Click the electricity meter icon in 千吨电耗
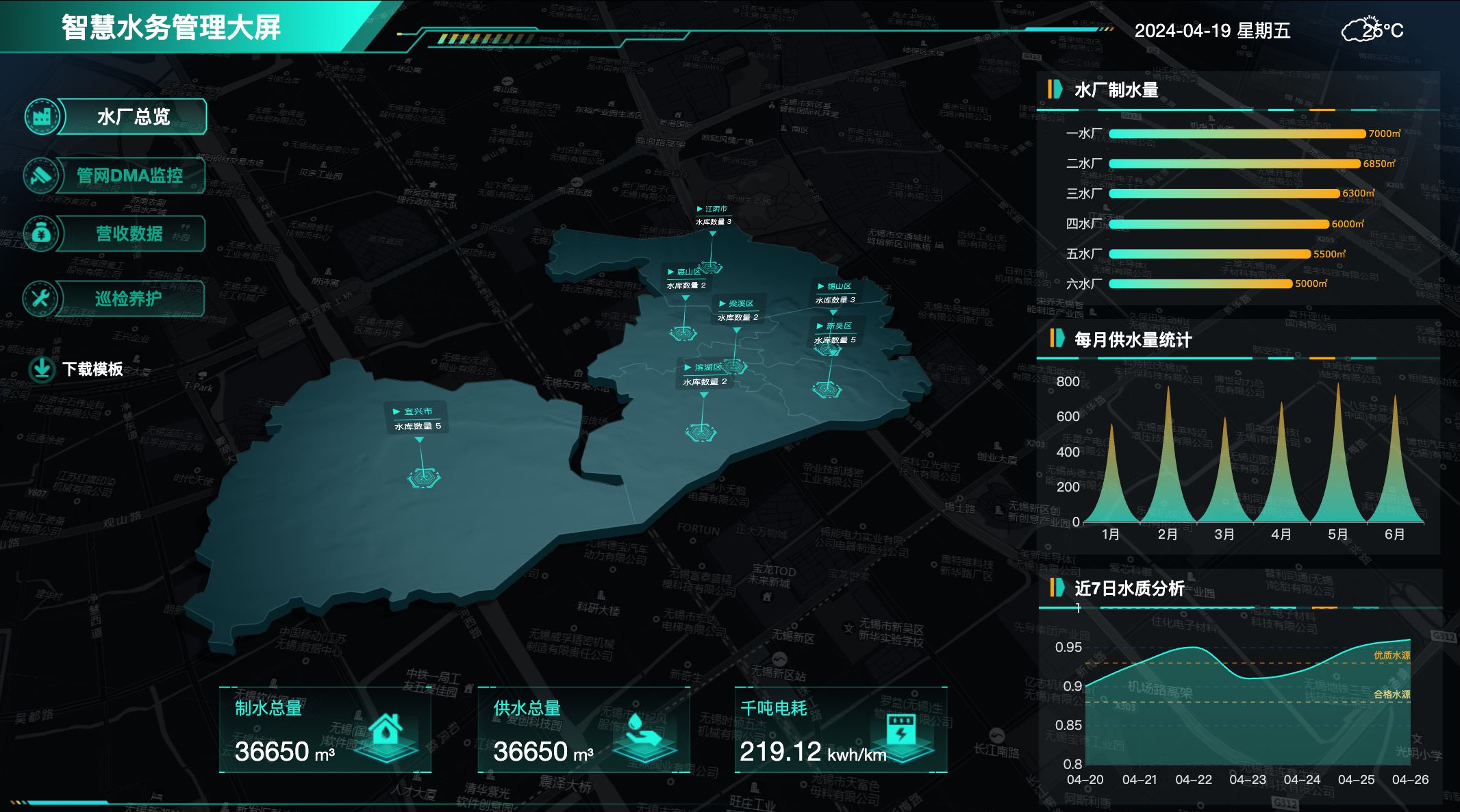Image resolution: width=1460 pixels, height=812 pixels. click(x=901, y=731)
